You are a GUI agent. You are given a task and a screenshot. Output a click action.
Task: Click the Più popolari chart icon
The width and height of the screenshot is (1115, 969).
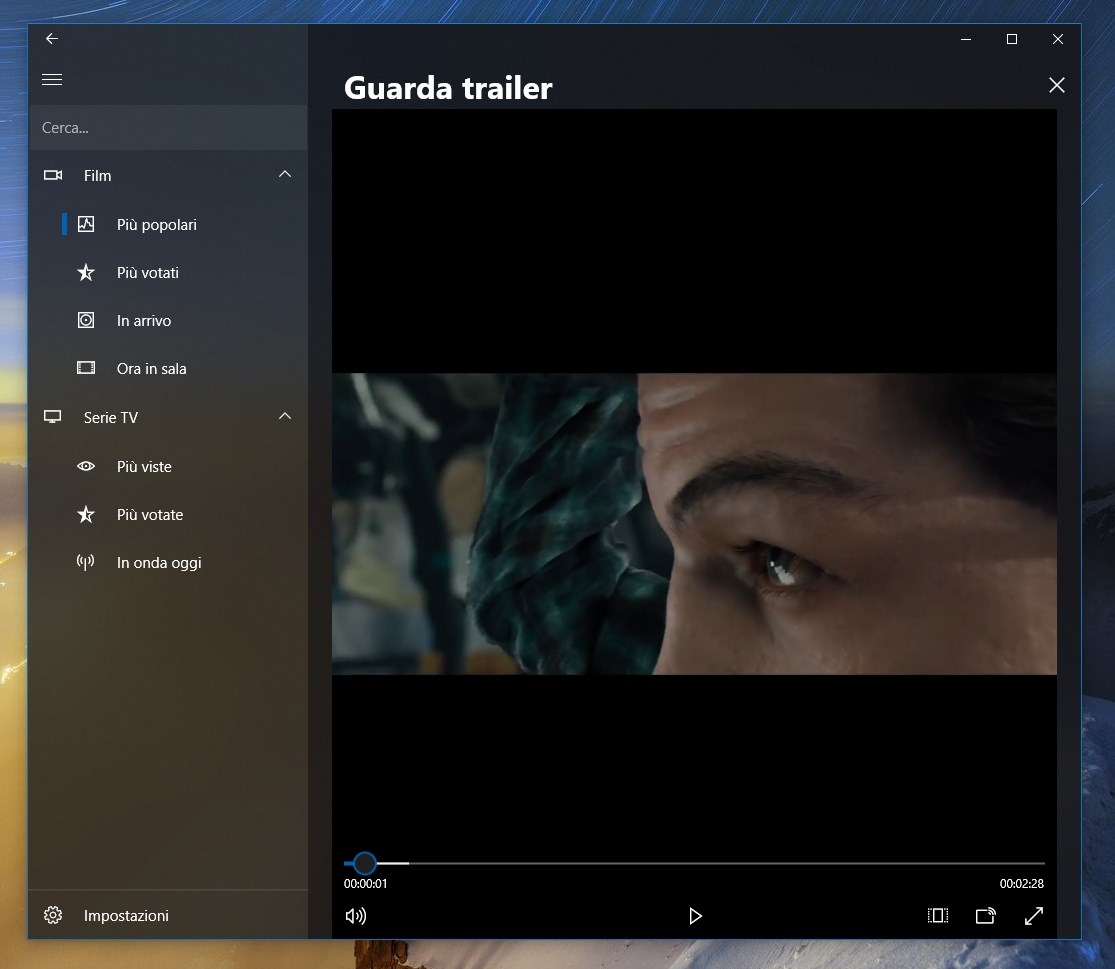(x=86, y=224)
